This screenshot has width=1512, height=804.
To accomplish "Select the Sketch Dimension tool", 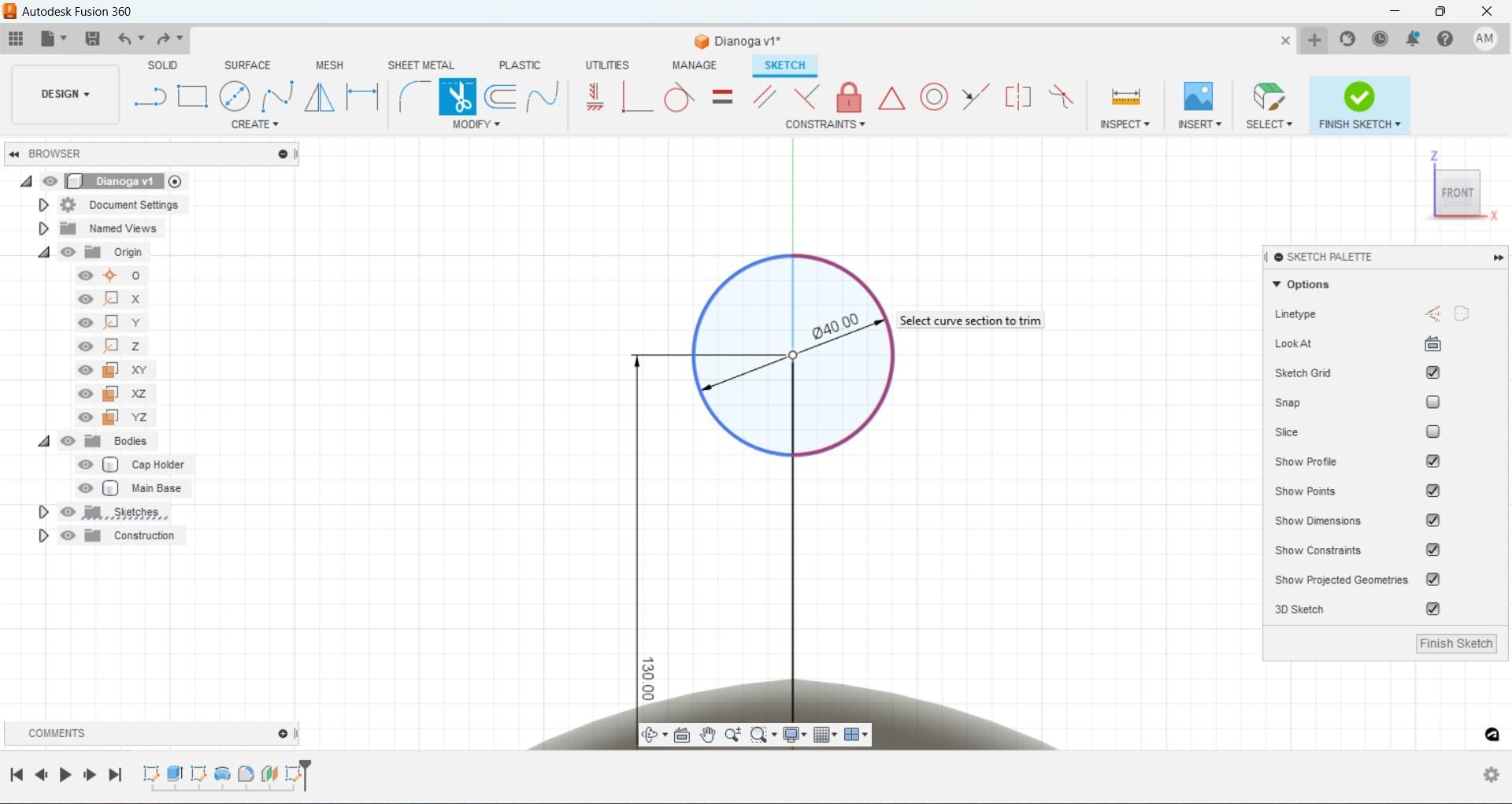I will (362, 97).
